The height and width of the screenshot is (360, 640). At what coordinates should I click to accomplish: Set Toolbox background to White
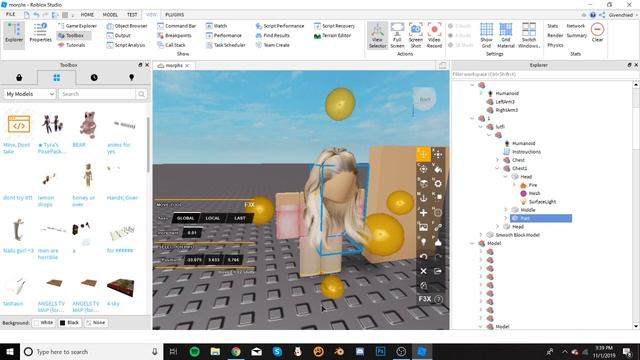[x=43, y=322]
